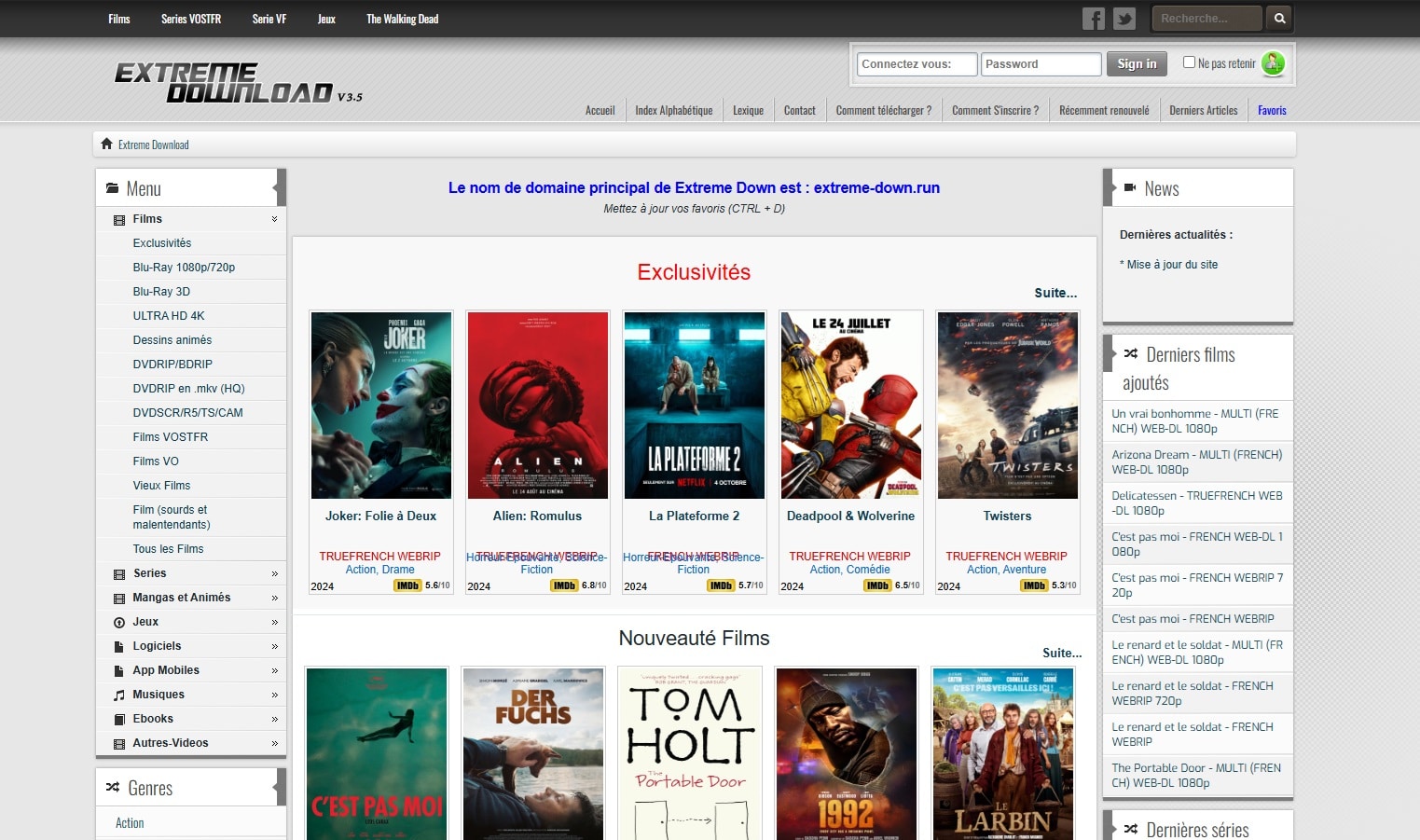Expand the Musiques menu section
Screen dimensions: 1420x840
coord(275,695)
